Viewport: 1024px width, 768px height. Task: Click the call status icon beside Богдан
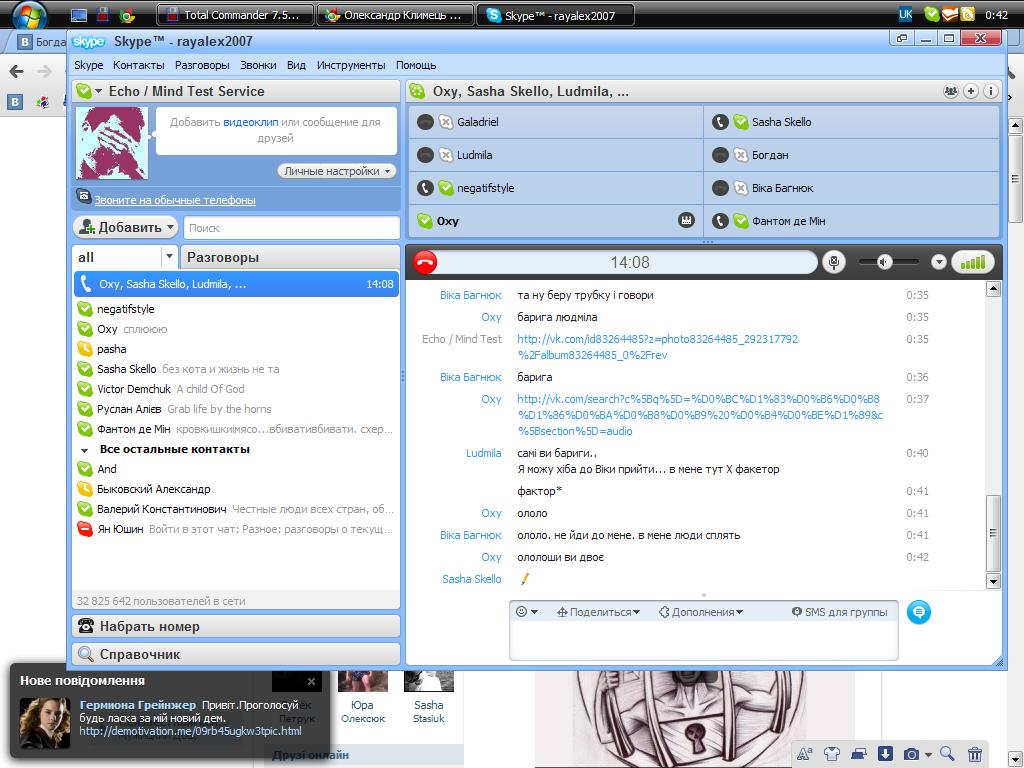tap(720, 155)
